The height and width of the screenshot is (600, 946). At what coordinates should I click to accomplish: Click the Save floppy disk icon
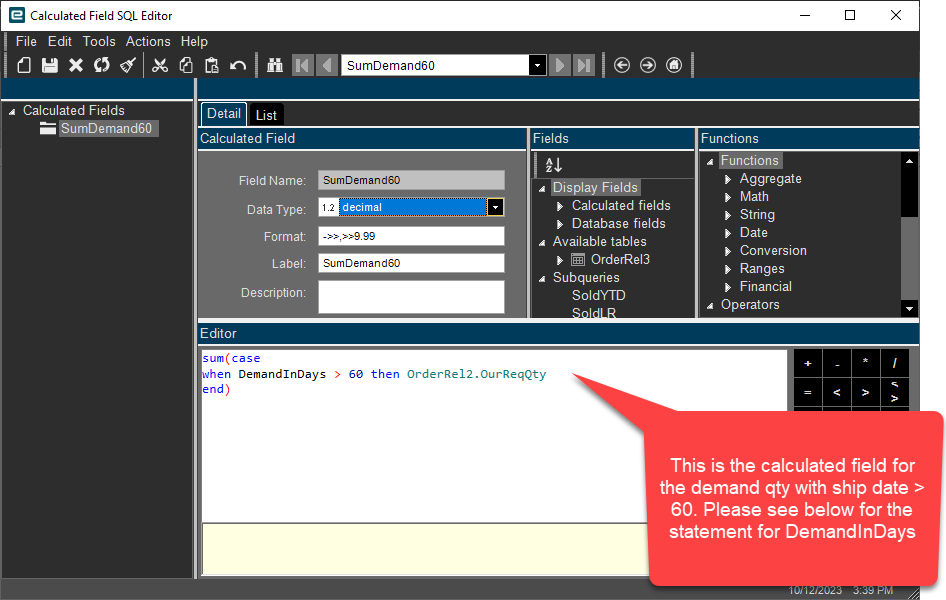point(50,65)
